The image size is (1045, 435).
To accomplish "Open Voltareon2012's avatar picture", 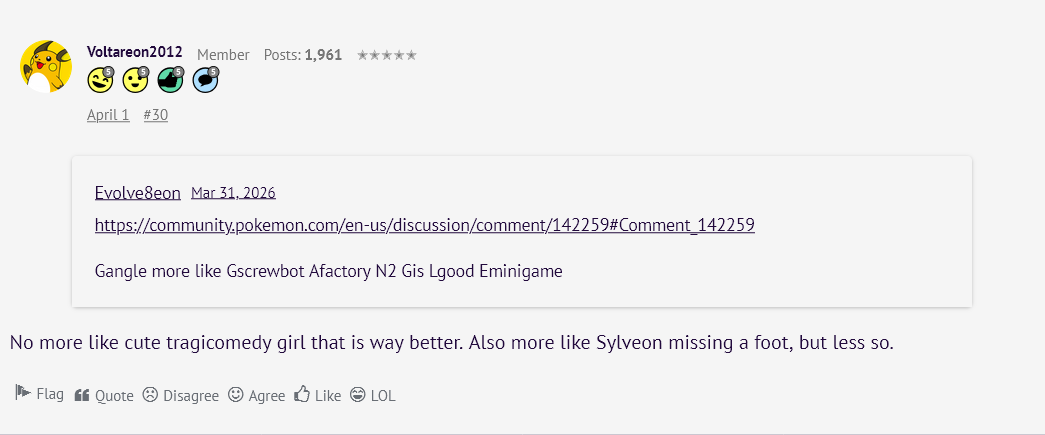I will point(45,67).
